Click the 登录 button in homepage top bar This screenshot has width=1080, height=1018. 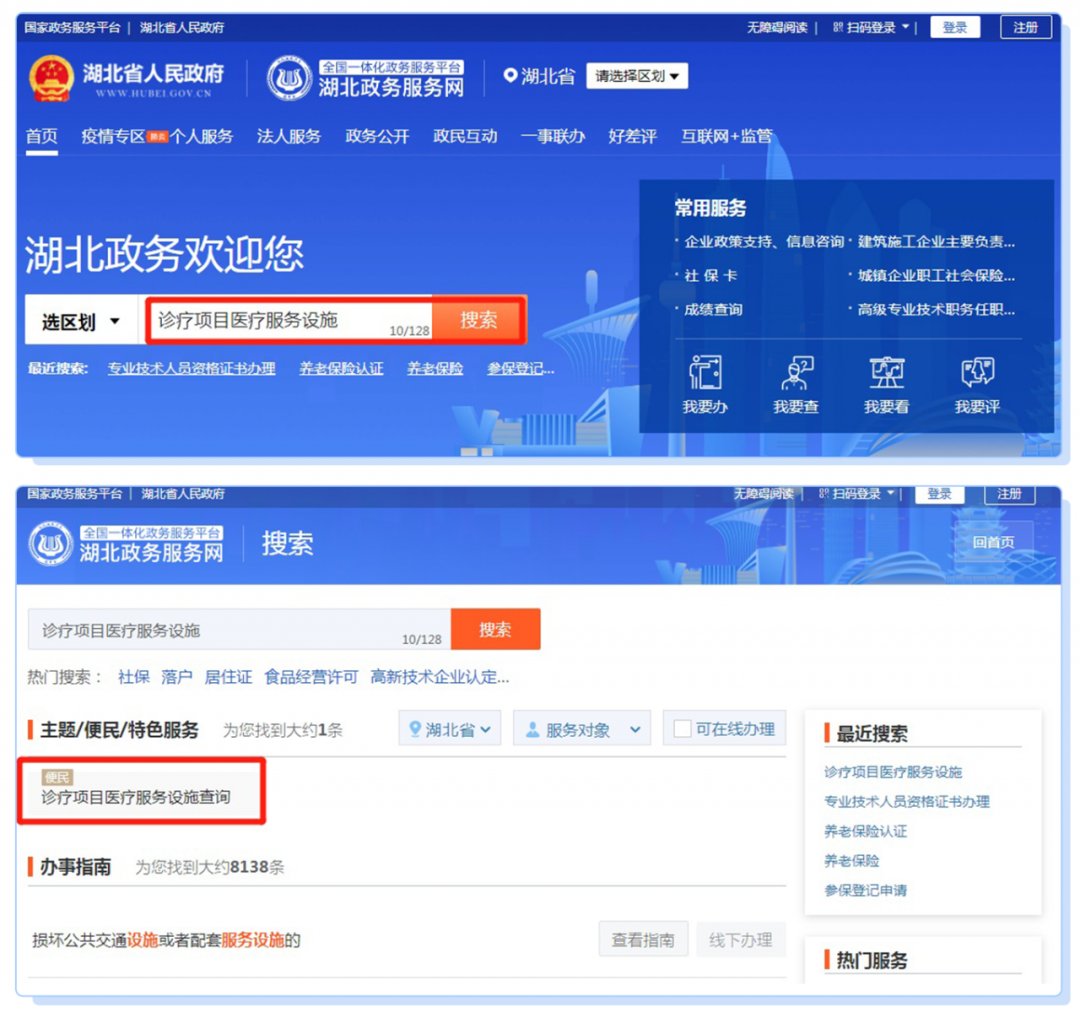pos(955,28)
